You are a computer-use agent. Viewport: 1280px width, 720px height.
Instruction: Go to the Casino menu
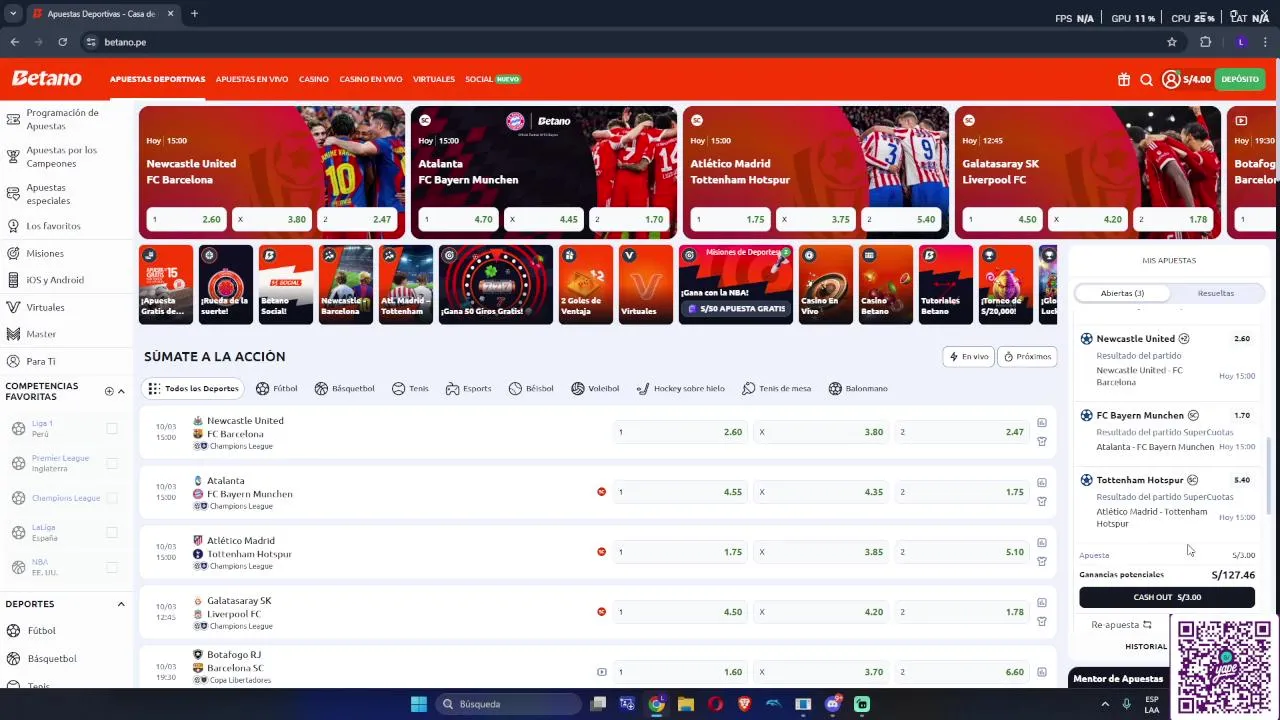[x=314, y=79]
